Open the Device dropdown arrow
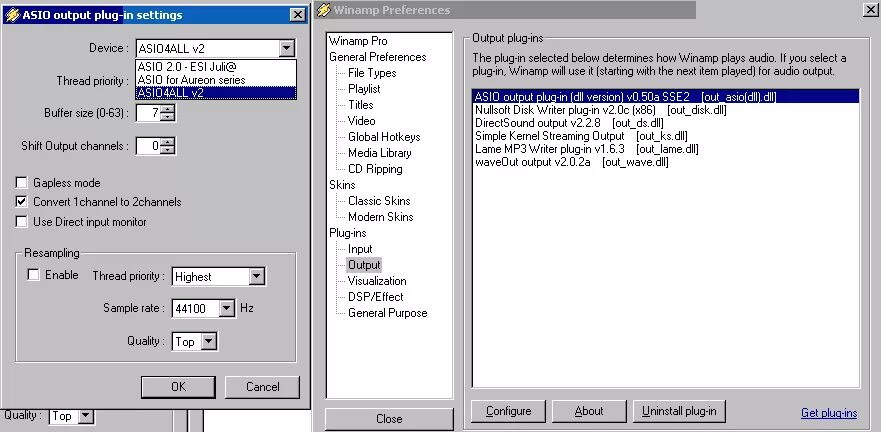The width and height of the screenshot is (881, 432). [287, 49]
